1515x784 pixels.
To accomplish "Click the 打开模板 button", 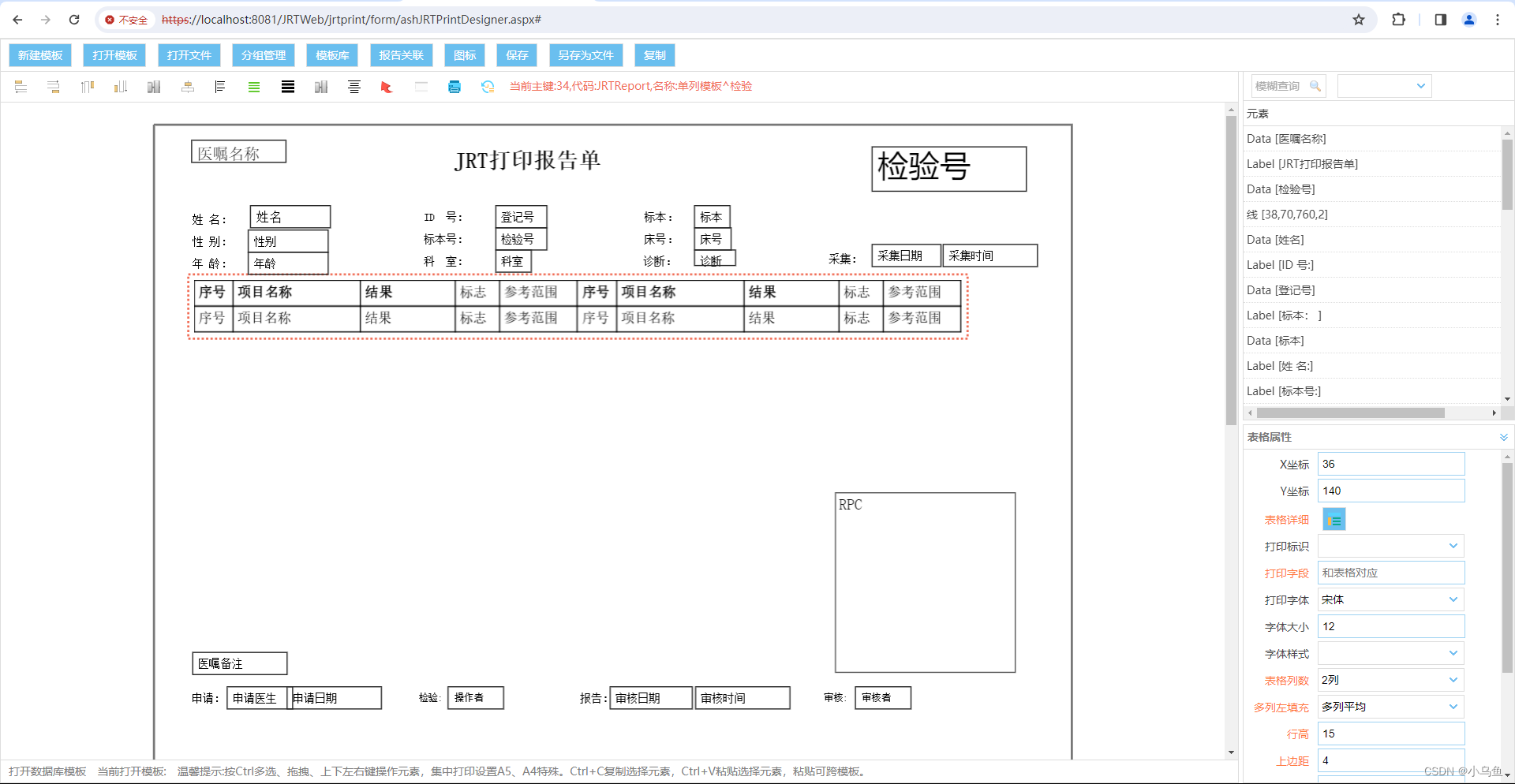I will [114, 55].
